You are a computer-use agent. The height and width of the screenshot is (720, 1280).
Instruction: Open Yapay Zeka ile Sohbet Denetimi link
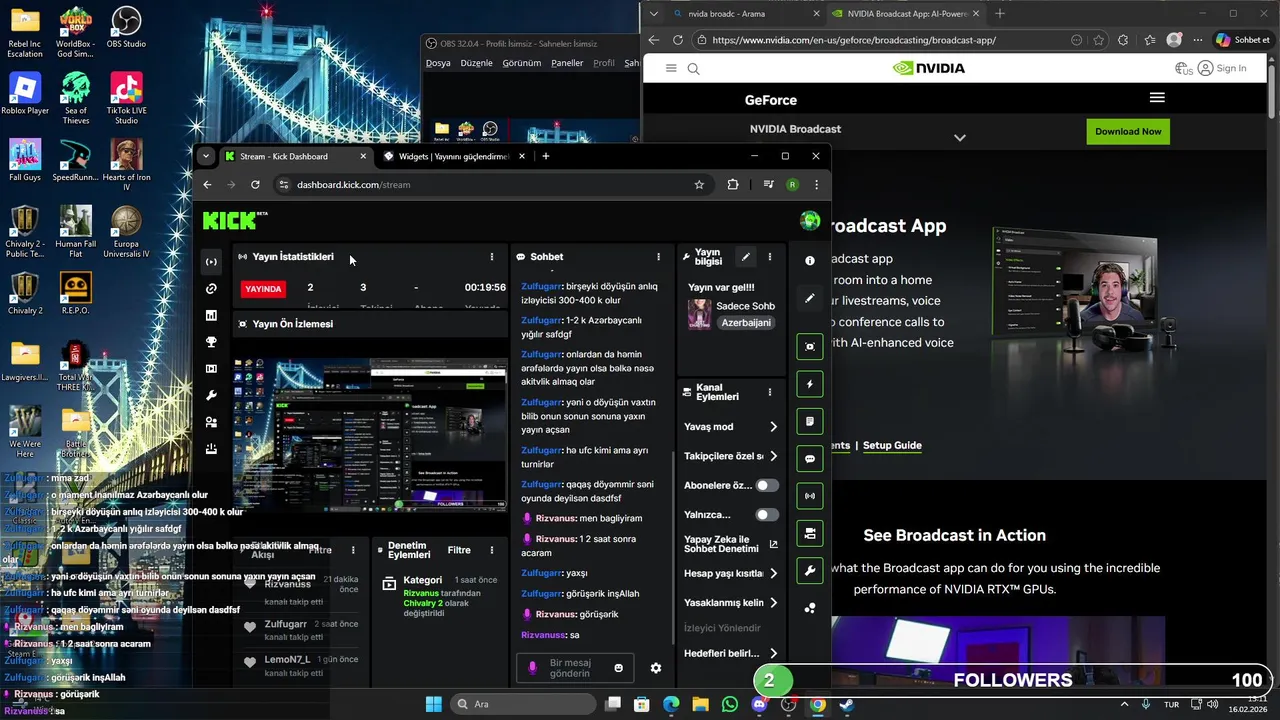click(x=730, y=544)
